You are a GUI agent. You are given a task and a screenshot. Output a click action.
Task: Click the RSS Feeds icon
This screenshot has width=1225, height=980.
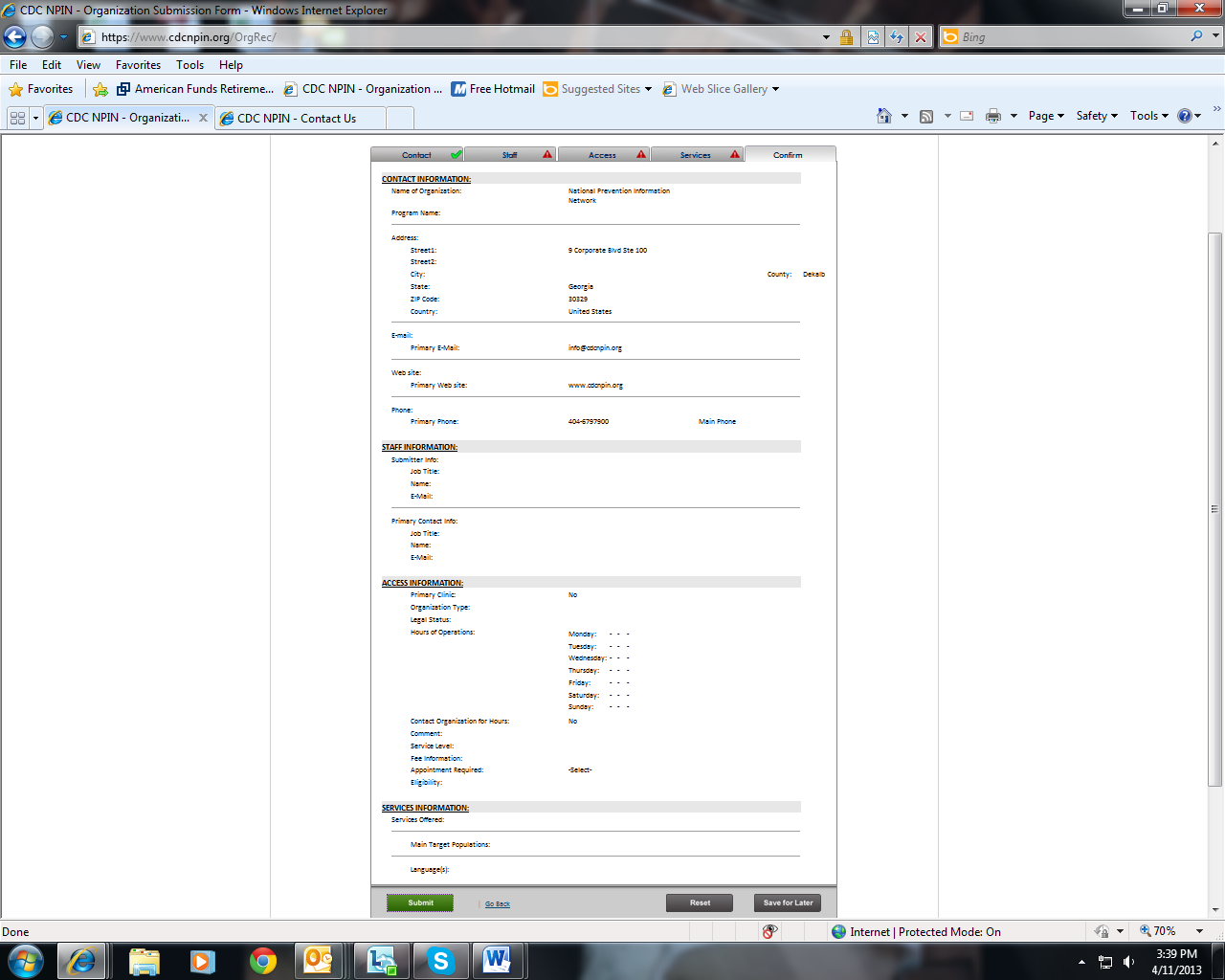[926, 116]
